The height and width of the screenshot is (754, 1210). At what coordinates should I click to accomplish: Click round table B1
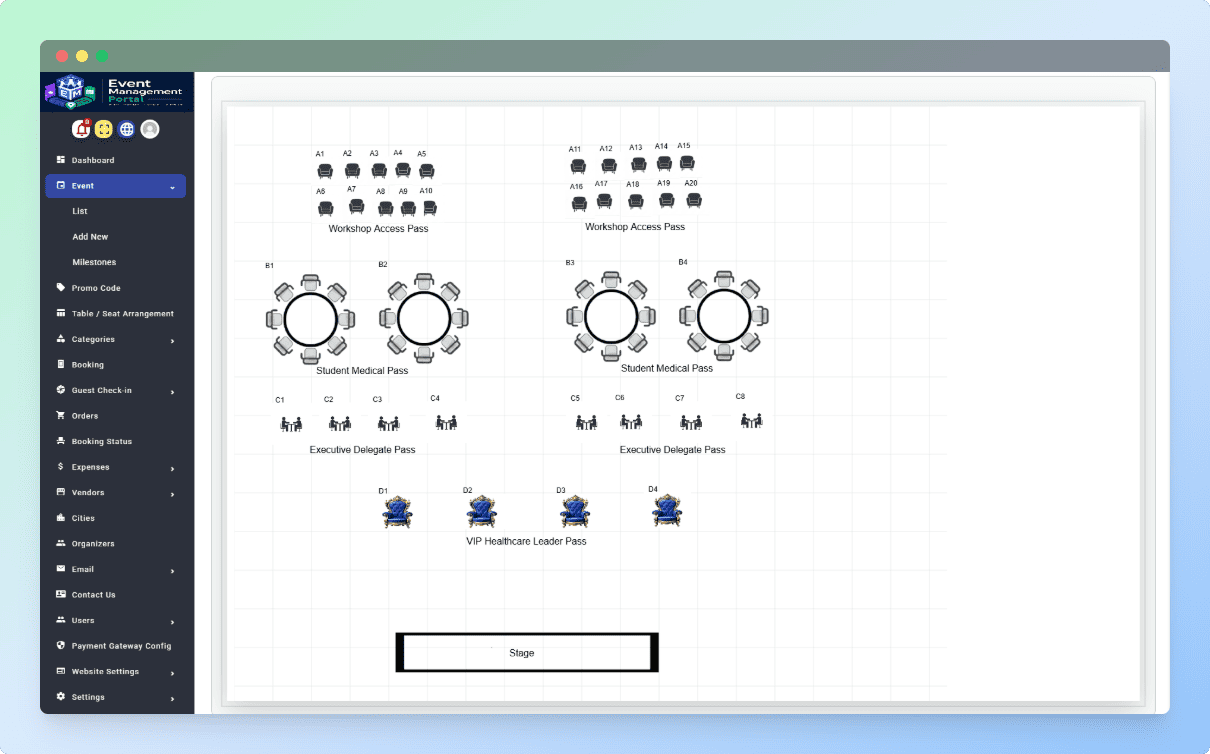click(310, 319)
